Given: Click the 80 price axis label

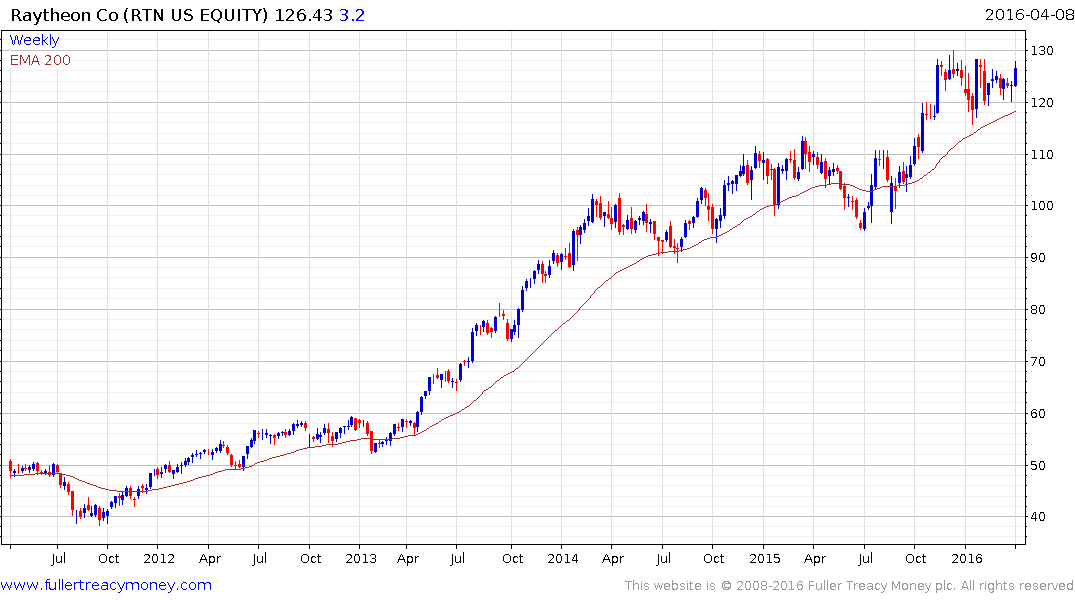Looking at the screenshot, I should click(x=1038, y=310).
